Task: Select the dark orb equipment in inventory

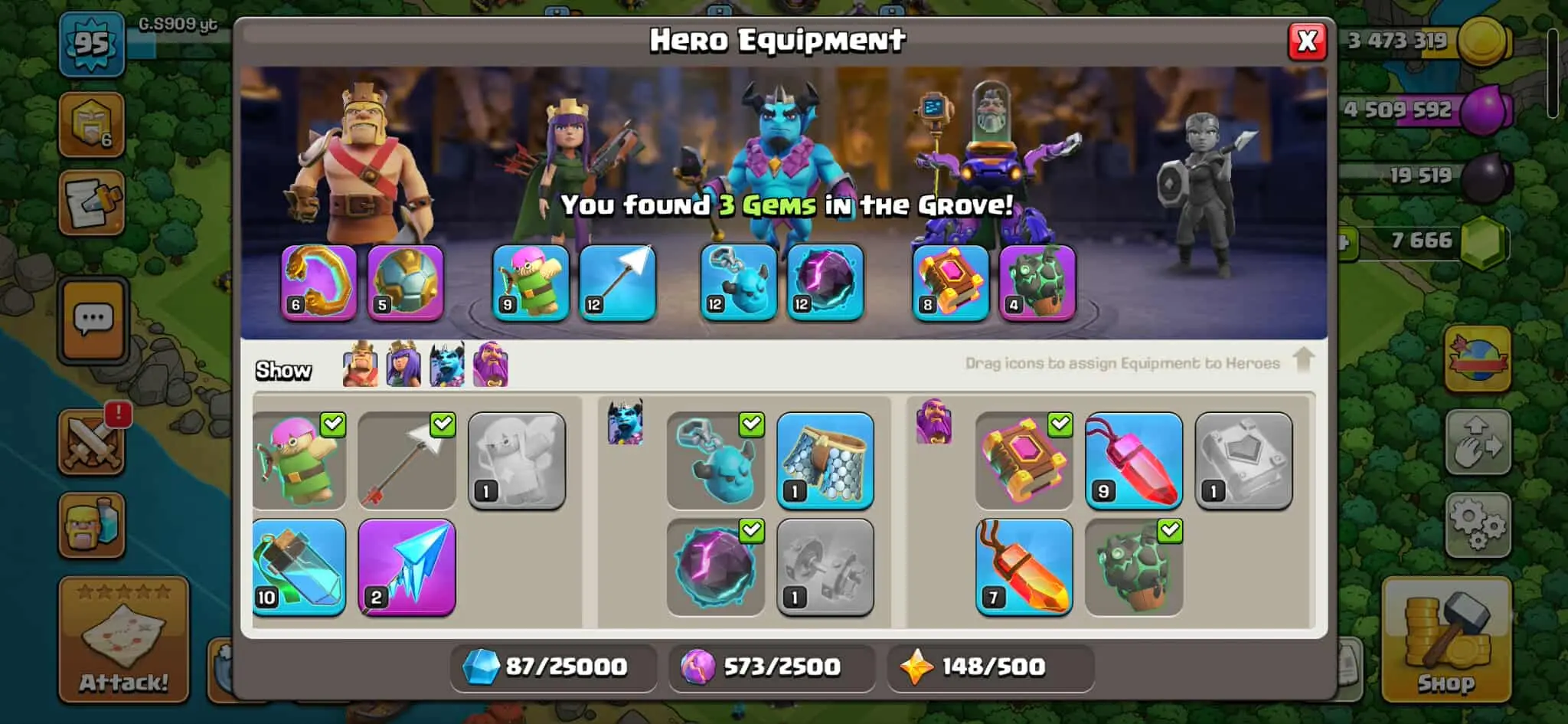Action: (x=715, y=568)
